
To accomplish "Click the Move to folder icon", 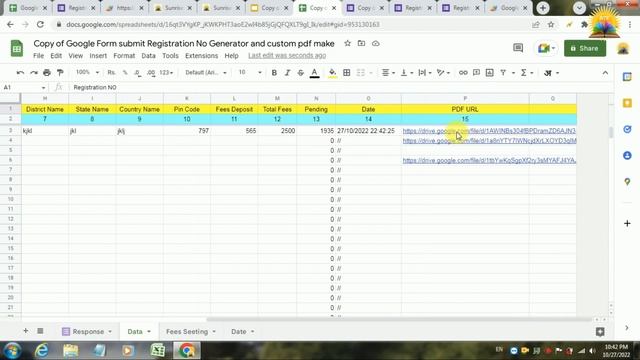I will [361, 43].
